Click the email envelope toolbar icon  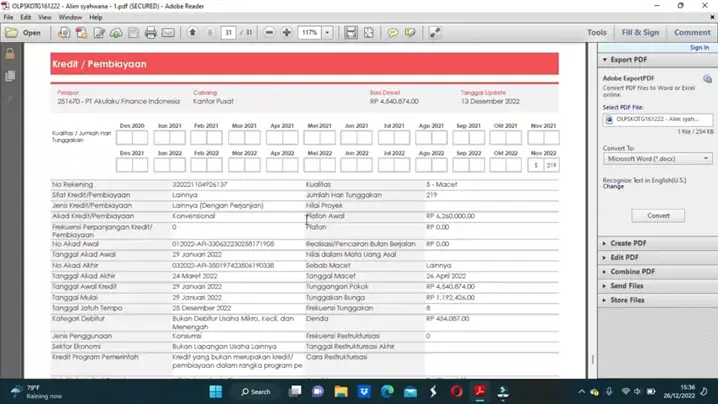168,33
